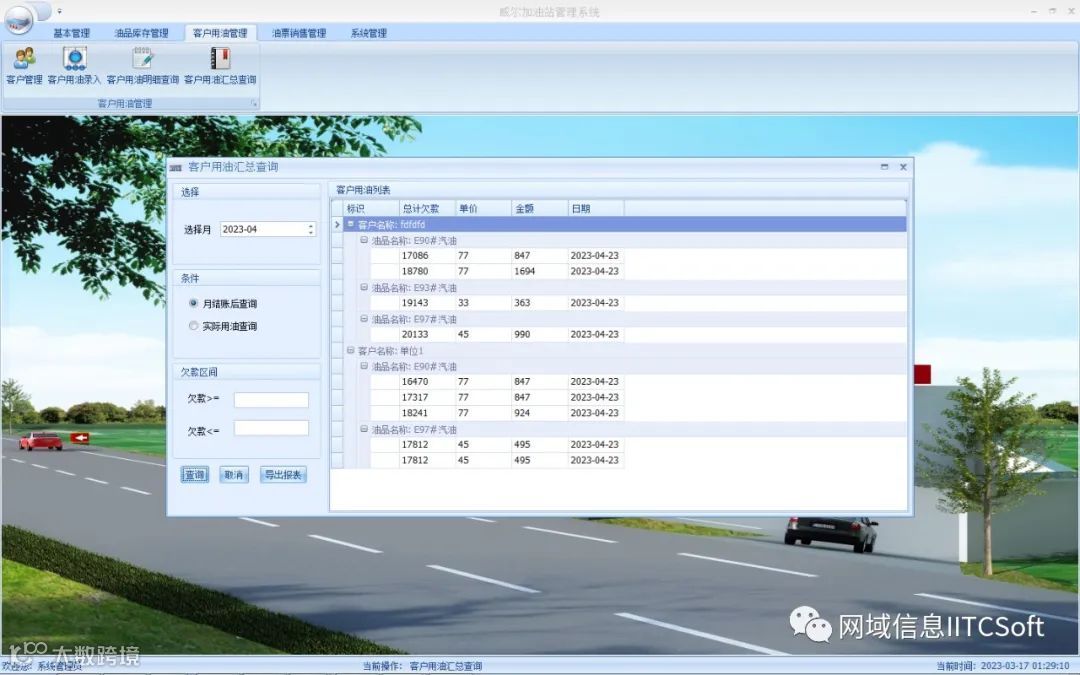Viewport: 1080px width, 675px height.
Task: Click the 当前时间 clock in status bar
Action: click(x=1002, y=666)
